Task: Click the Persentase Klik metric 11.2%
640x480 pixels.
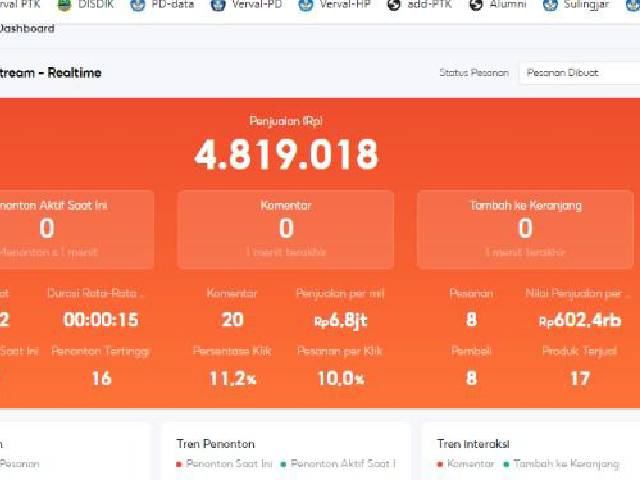Action: pyautogui.click(x=231, y=378)
